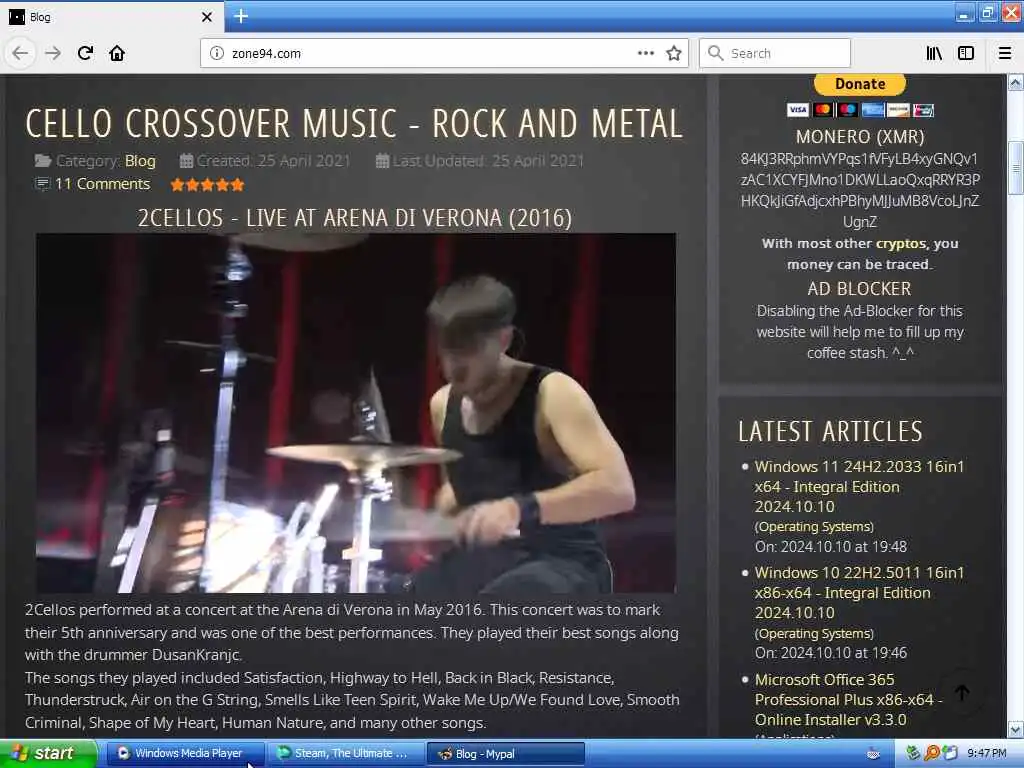Open the cryptos link in sidebar
The width and height of the screenshot is (1024, 768).
tap(901, 244)
